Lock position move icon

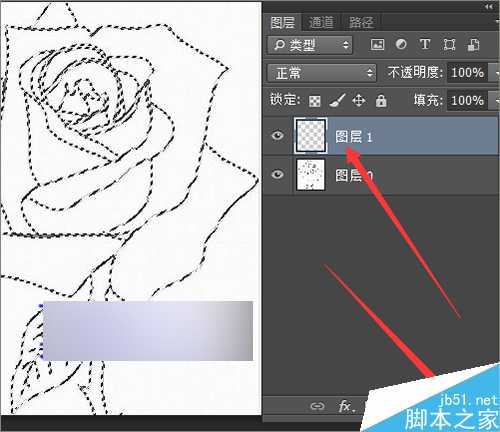pyautogui.click(x=359, y=100)
